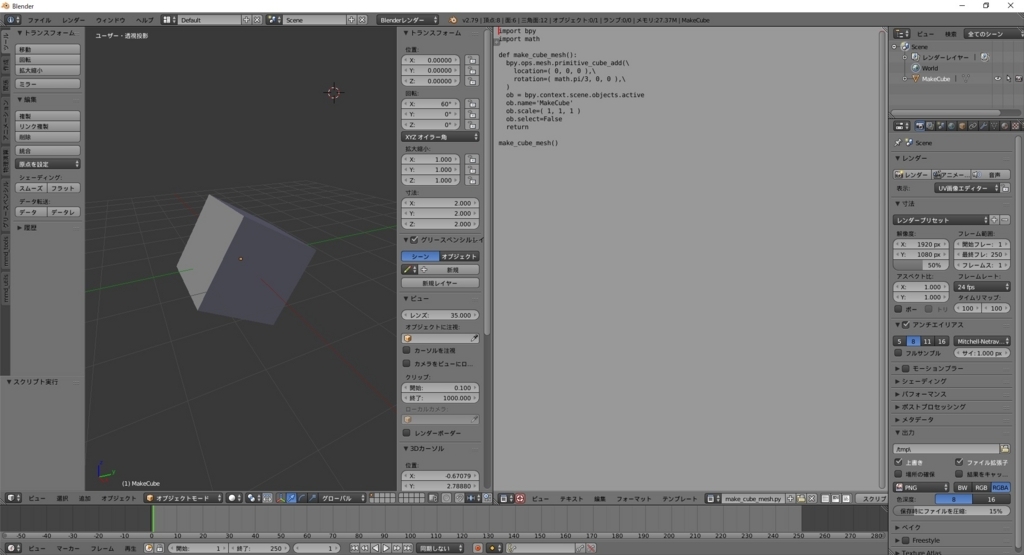This screenshot has height=555, width=1024.
Task: Enable Freestyle checkbox
Action: pyautogui.click(x=905, y=540)
